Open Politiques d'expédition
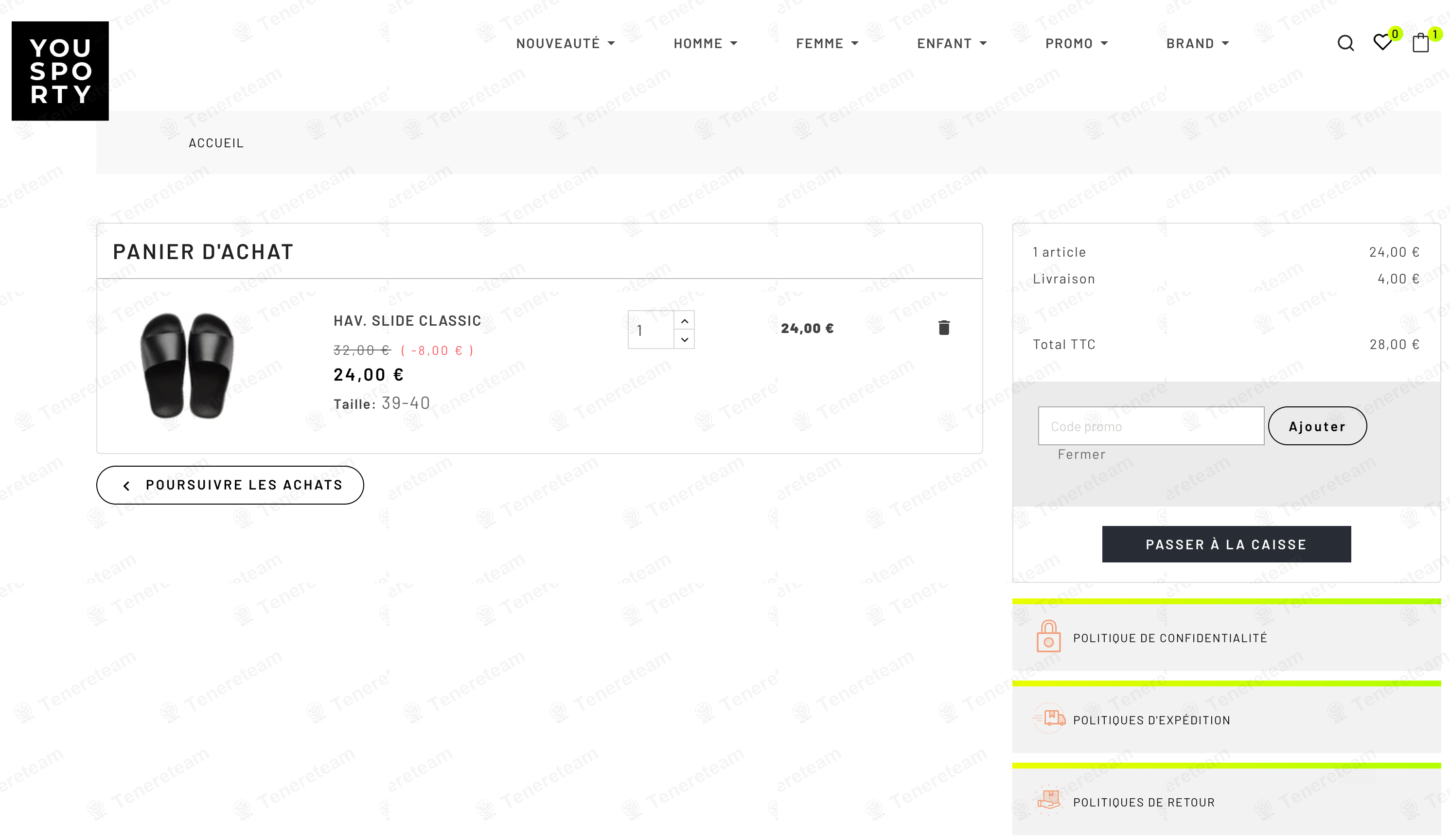Image resolution: width=1450 pixels, height=840 pixels. point(1151,720)
